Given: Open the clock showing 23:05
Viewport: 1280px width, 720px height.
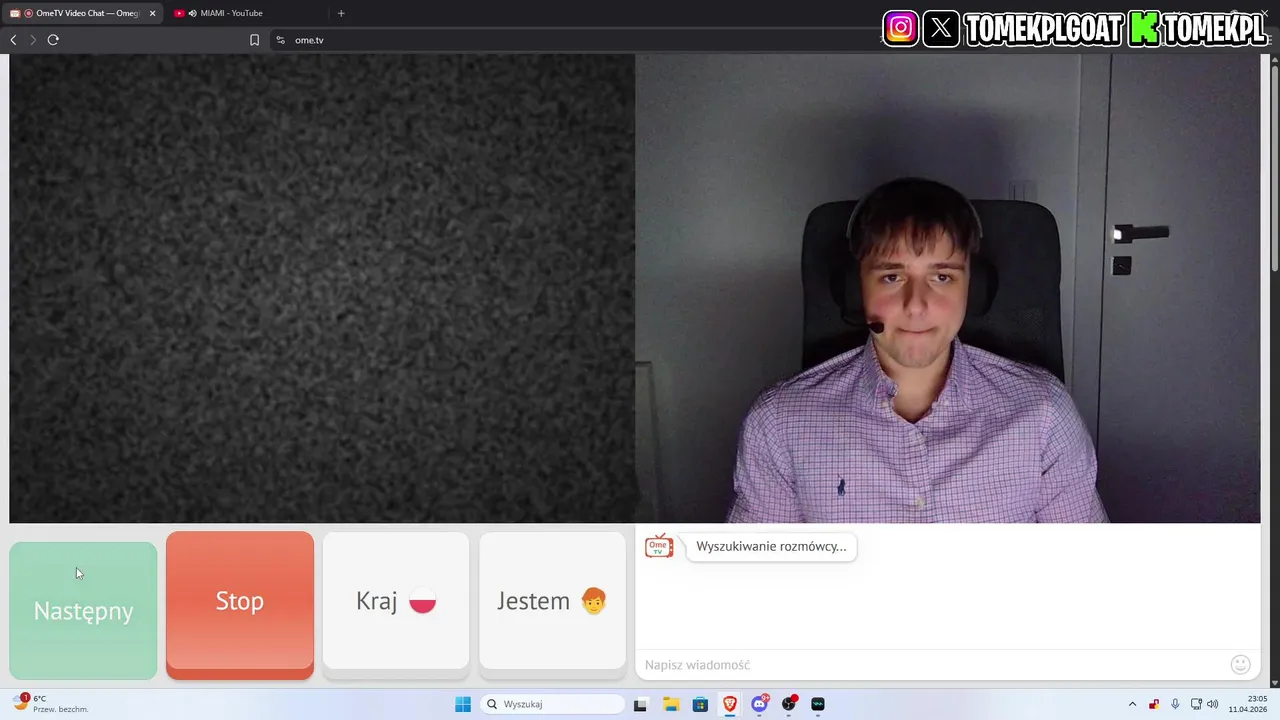Looking at the screenshot, I should (1248, 704).
